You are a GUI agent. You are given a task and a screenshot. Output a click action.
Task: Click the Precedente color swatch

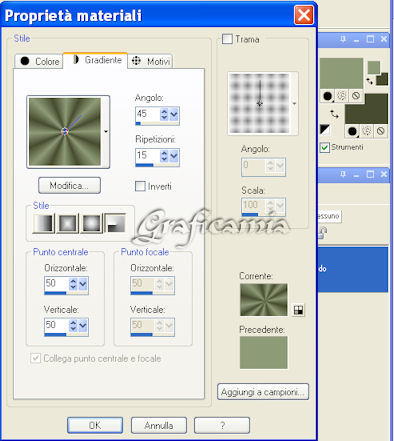263,352
